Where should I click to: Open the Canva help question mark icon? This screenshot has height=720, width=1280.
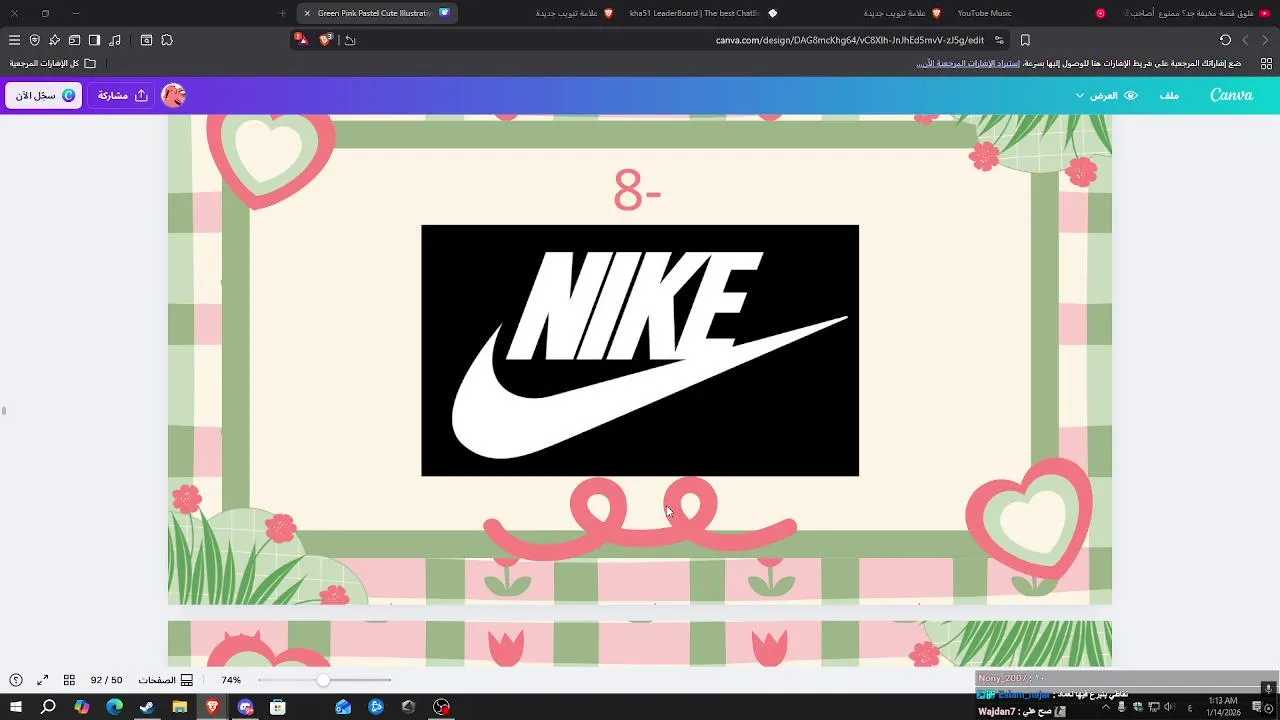point(16,680)
